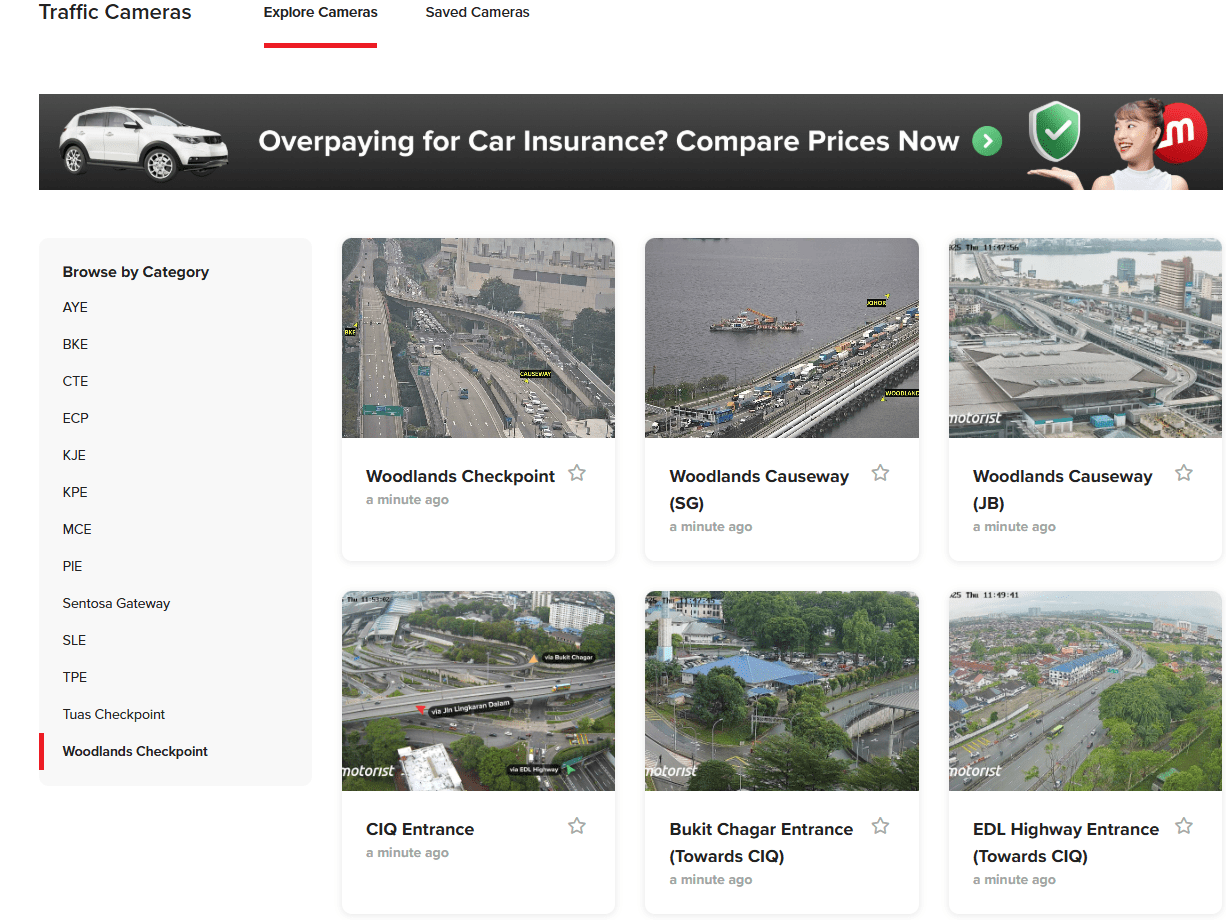Click the green shield checkmark icon
Viewport: 1226px width, 920px height.
click(1056, 132)
